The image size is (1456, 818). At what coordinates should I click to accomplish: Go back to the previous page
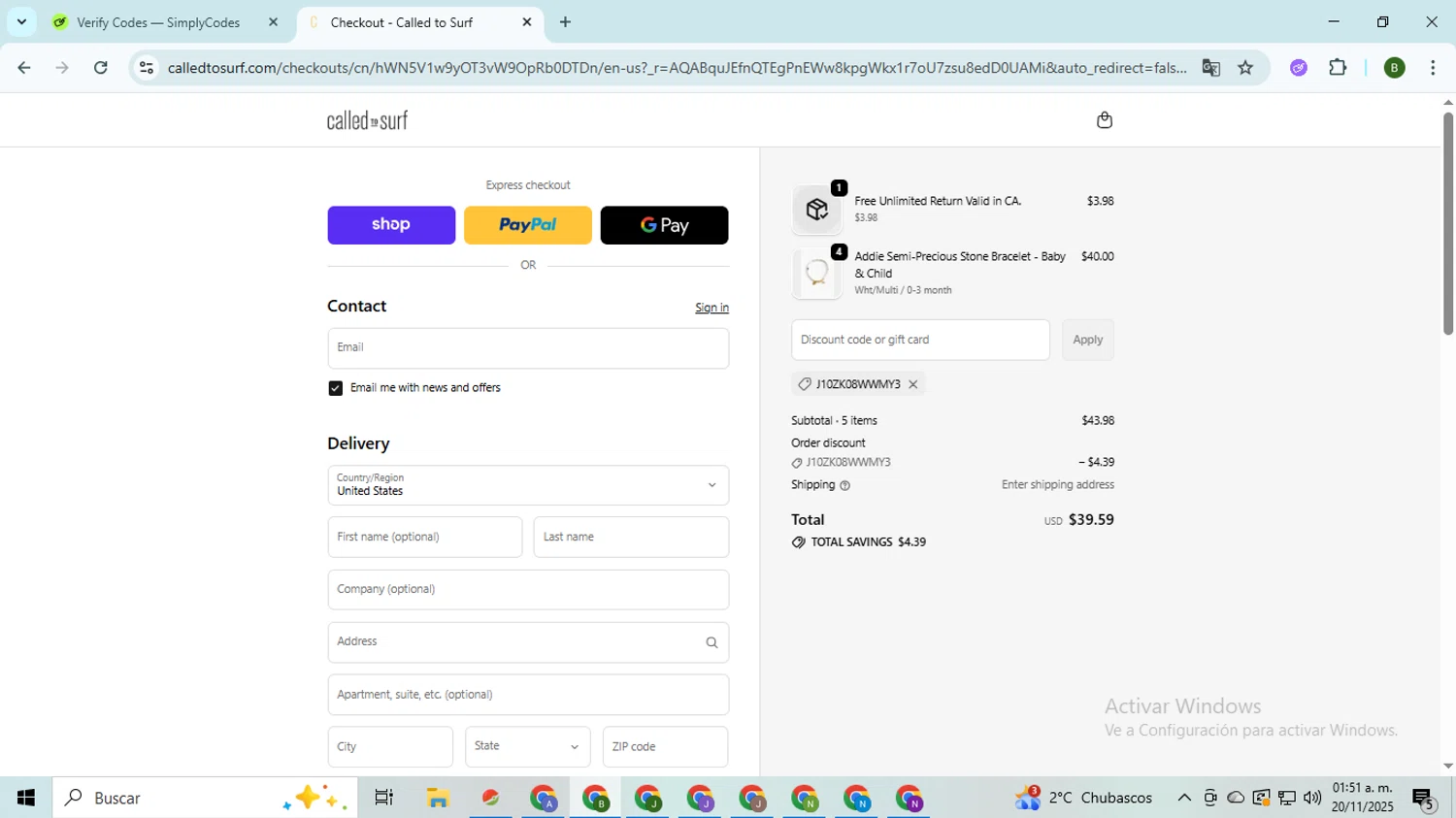(x=24, y=68)
